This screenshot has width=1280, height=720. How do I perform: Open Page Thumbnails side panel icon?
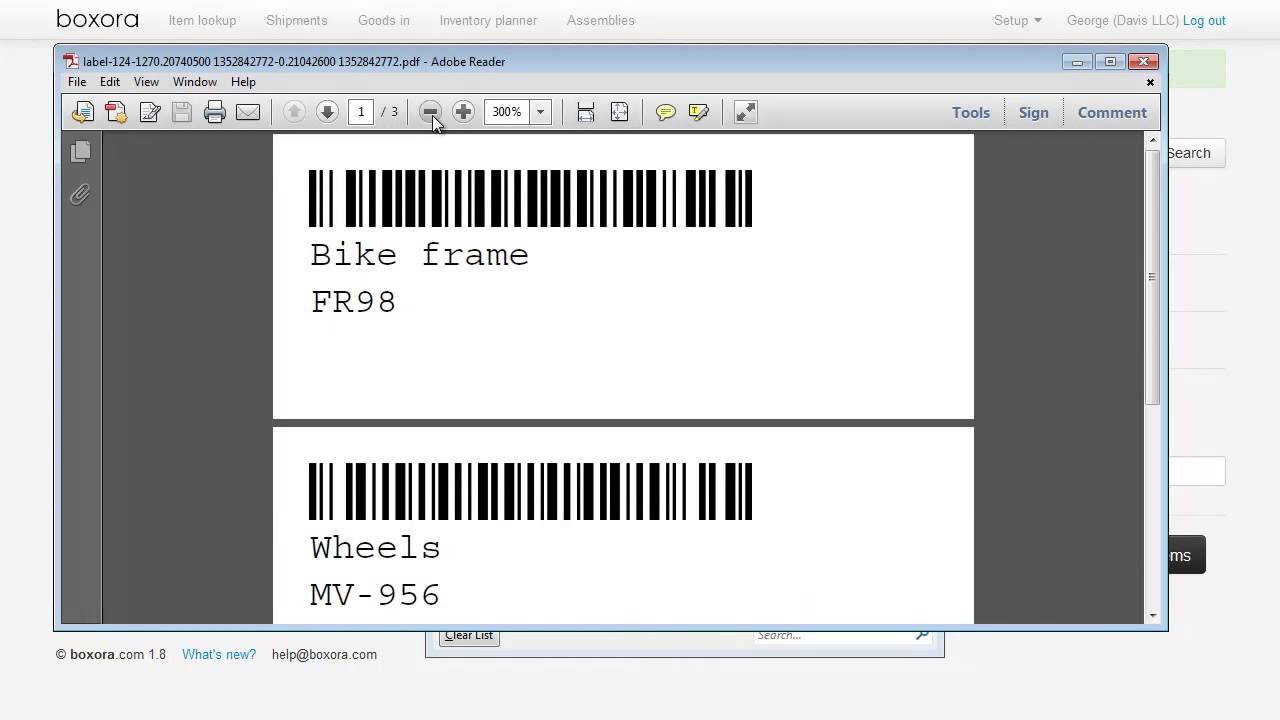(81, 151)
